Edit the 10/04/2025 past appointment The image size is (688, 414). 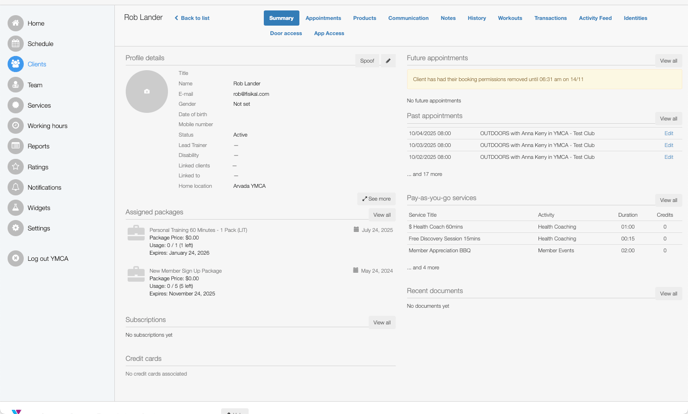[x=668, y=133]
